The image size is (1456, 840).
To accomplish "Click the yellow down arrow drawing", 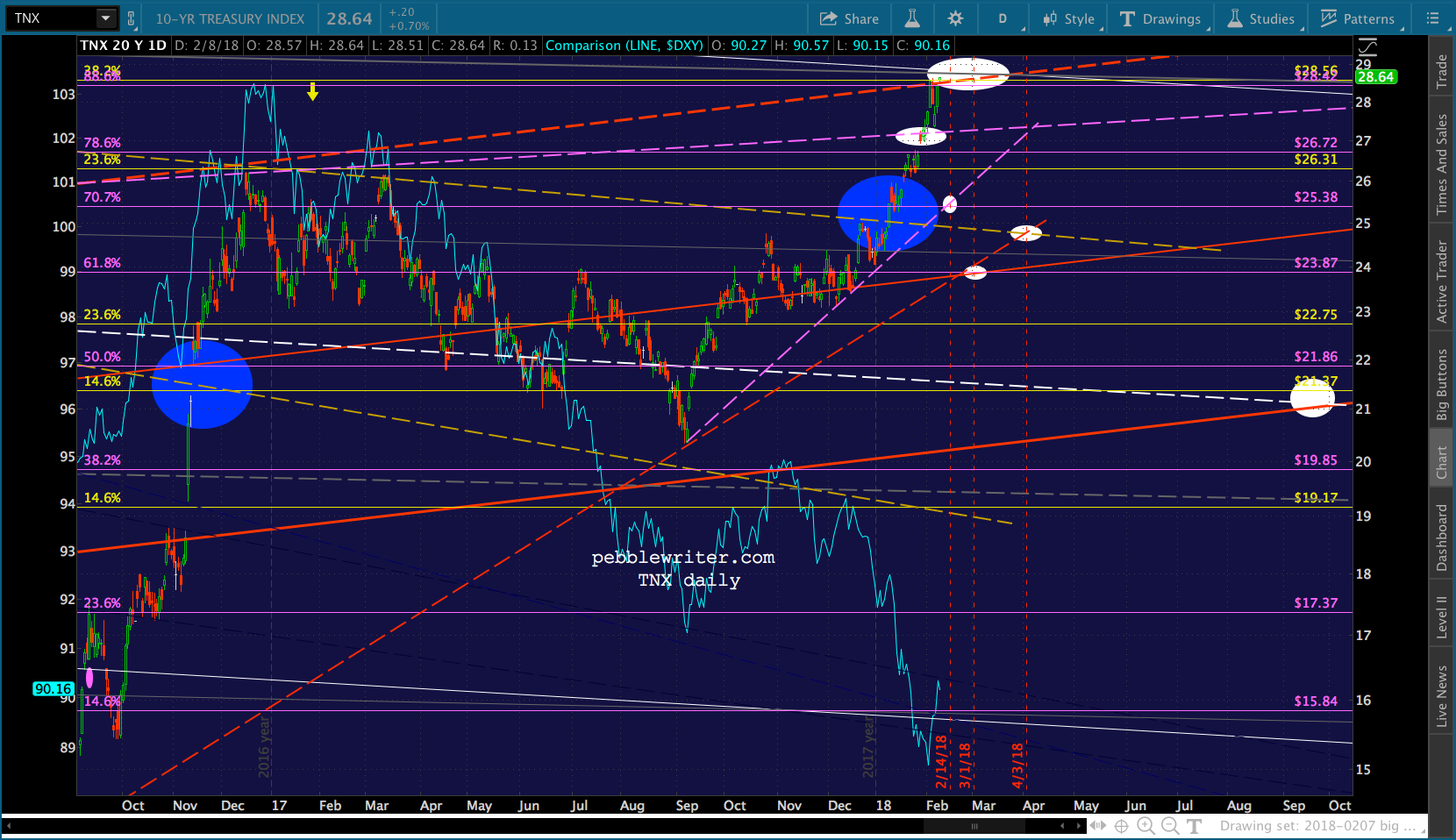I will (x=312, y=91).
